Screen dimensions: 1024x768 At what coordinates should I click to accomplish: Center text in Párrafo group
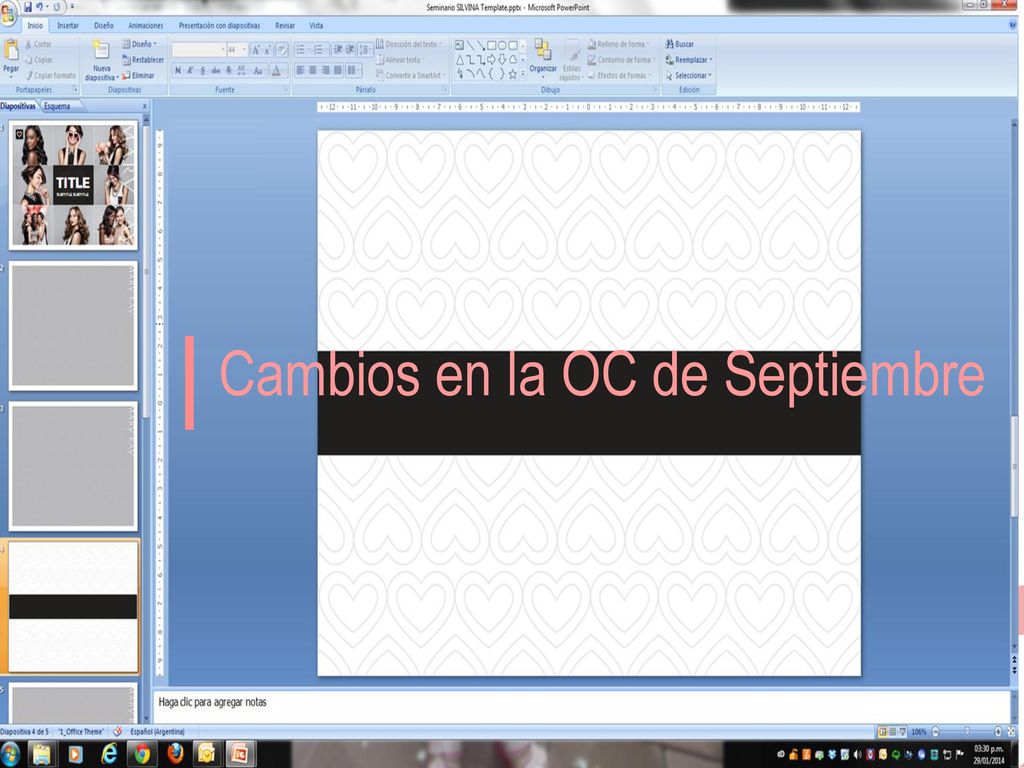click(x=313, y=70)
